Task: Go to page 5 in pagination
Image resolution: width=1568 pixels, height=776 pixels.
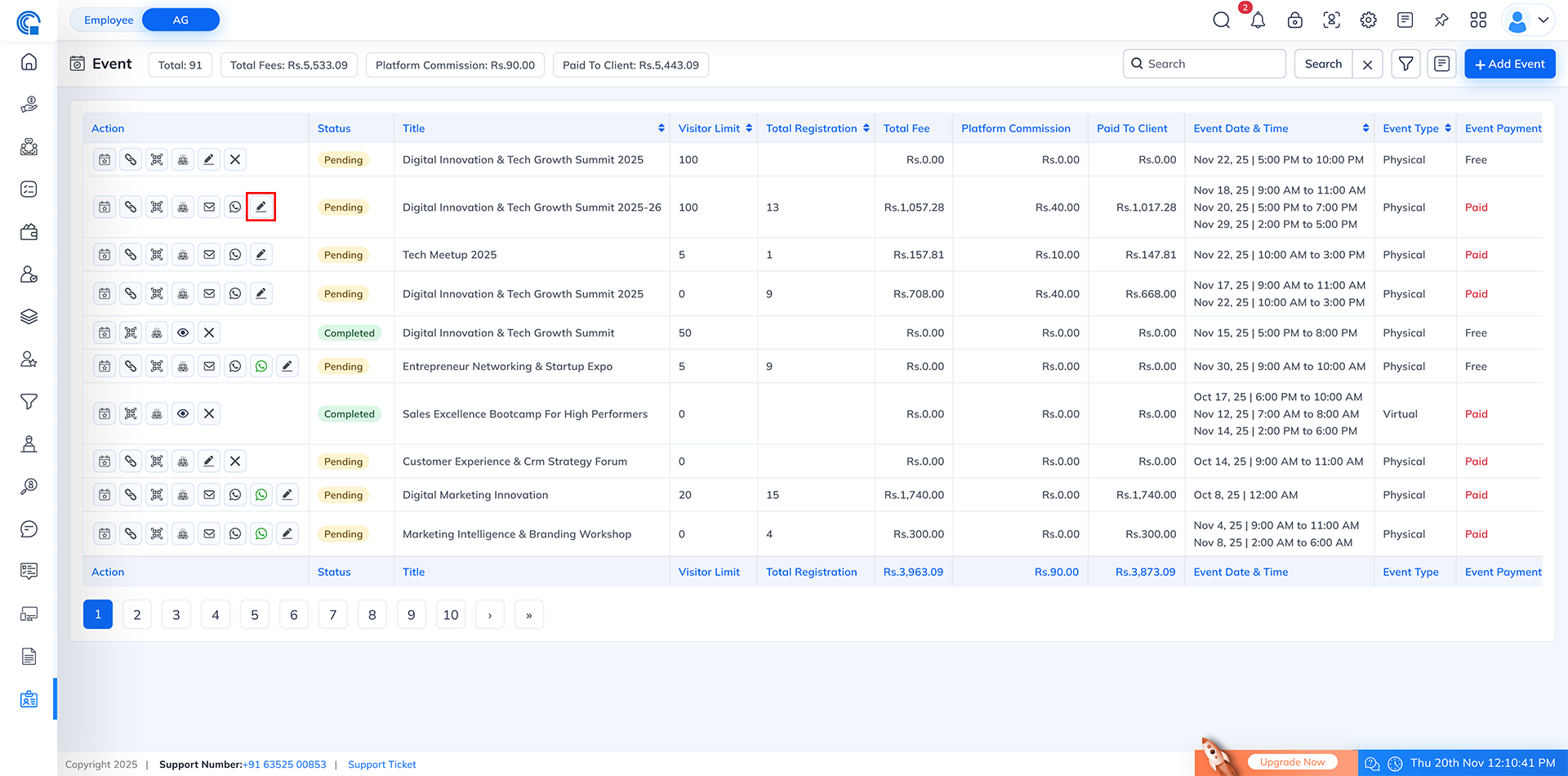Action: tap(254, 613)
